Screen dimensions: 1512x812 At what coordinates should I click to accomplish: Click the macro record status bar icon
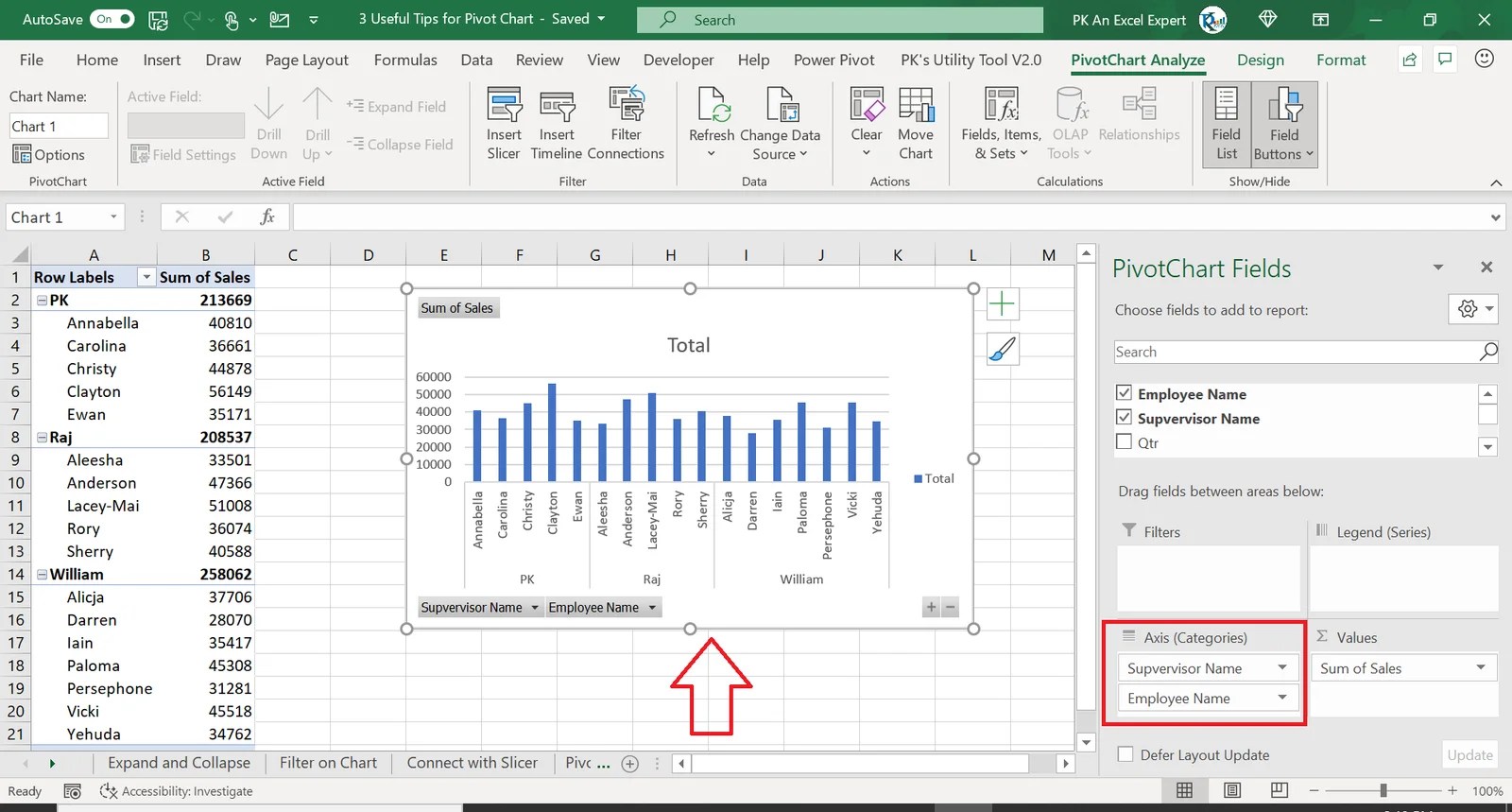point(72,791)
